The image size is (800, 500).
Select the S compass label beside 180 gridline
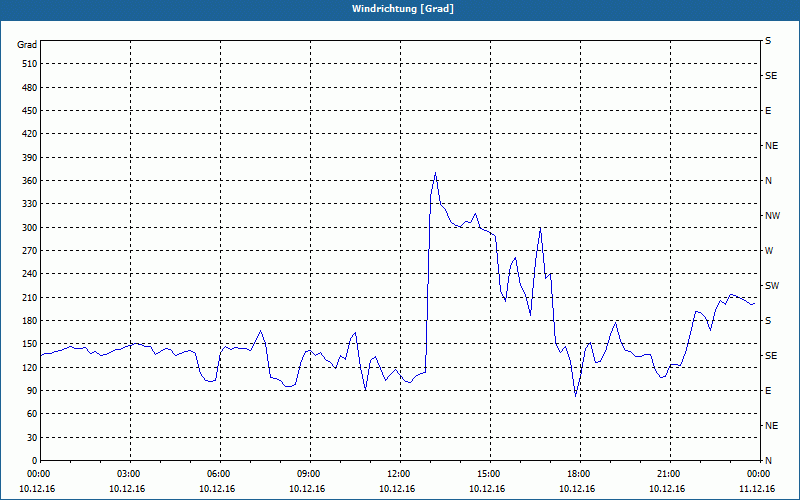[768, 320]
